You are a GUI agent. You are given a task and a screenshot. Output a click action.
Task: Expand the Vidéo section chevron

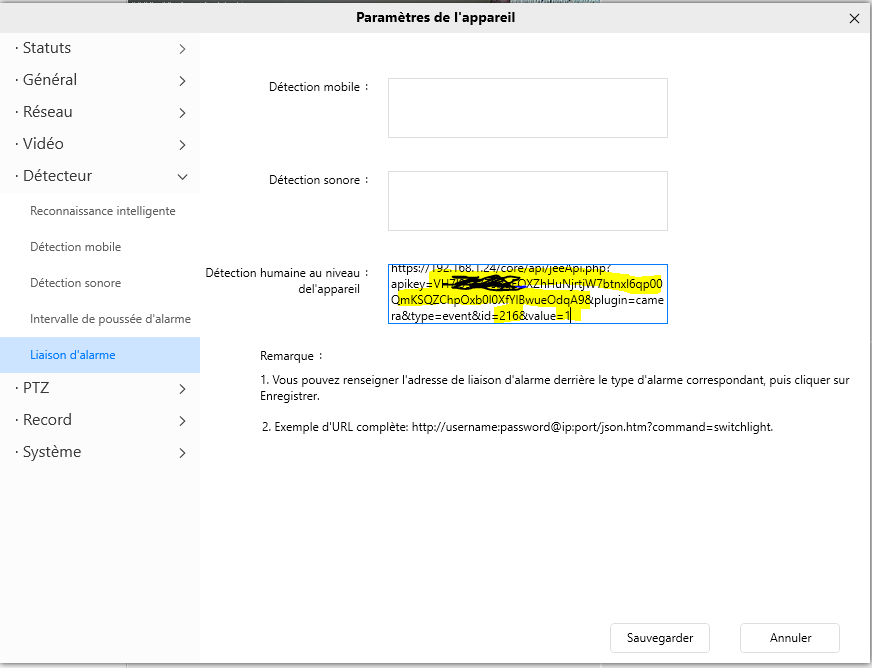pyautogui.click(x=182, y=145)
